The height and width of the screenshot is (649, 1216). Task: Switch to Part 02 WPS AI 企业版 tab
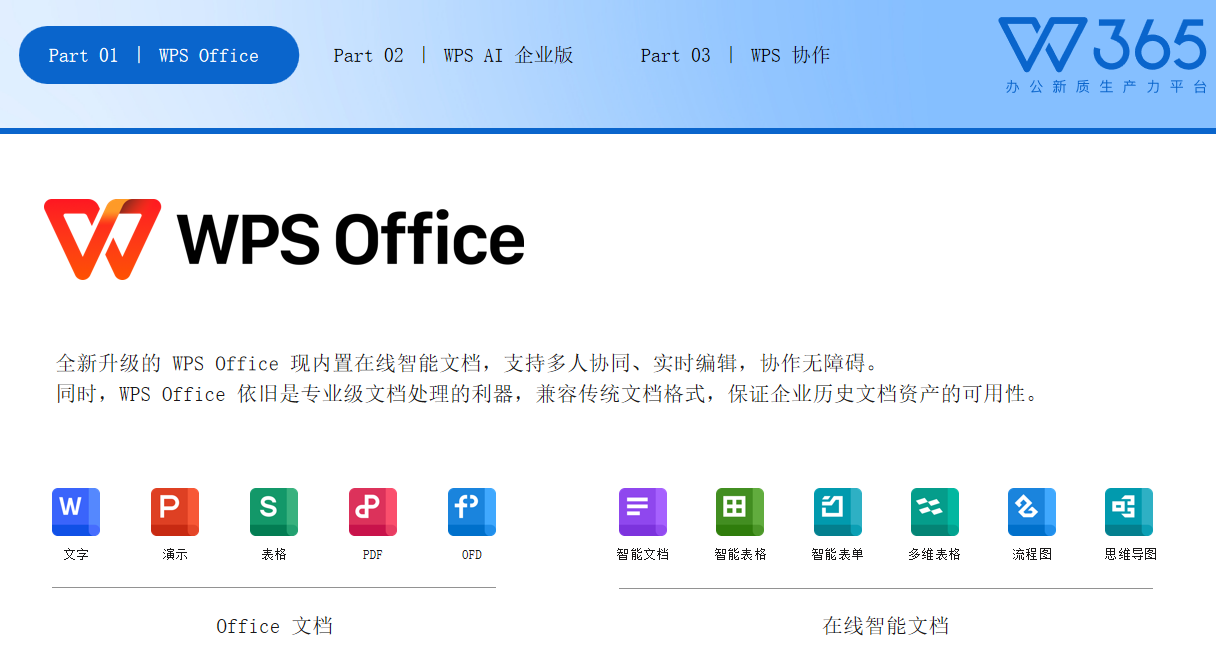(x=453, y=56)
